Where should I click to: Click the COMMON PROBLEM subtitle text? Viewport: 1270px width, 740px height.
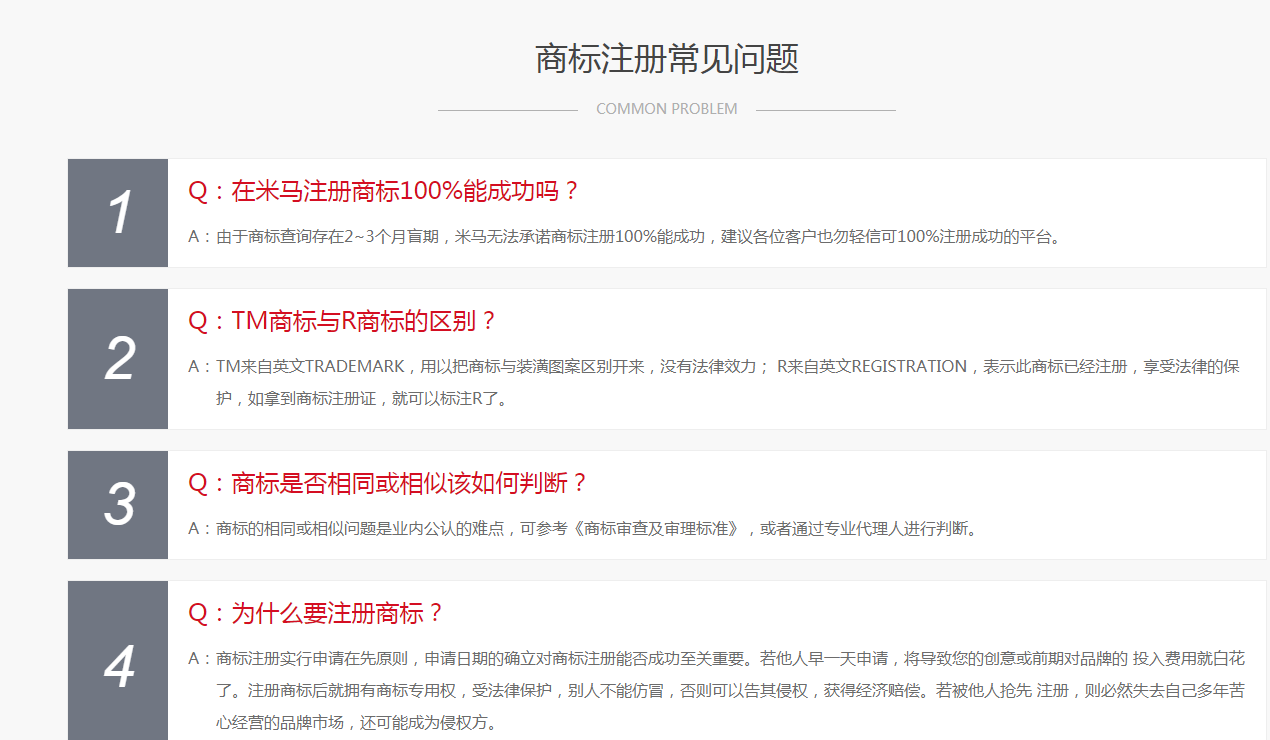(667, 109)
